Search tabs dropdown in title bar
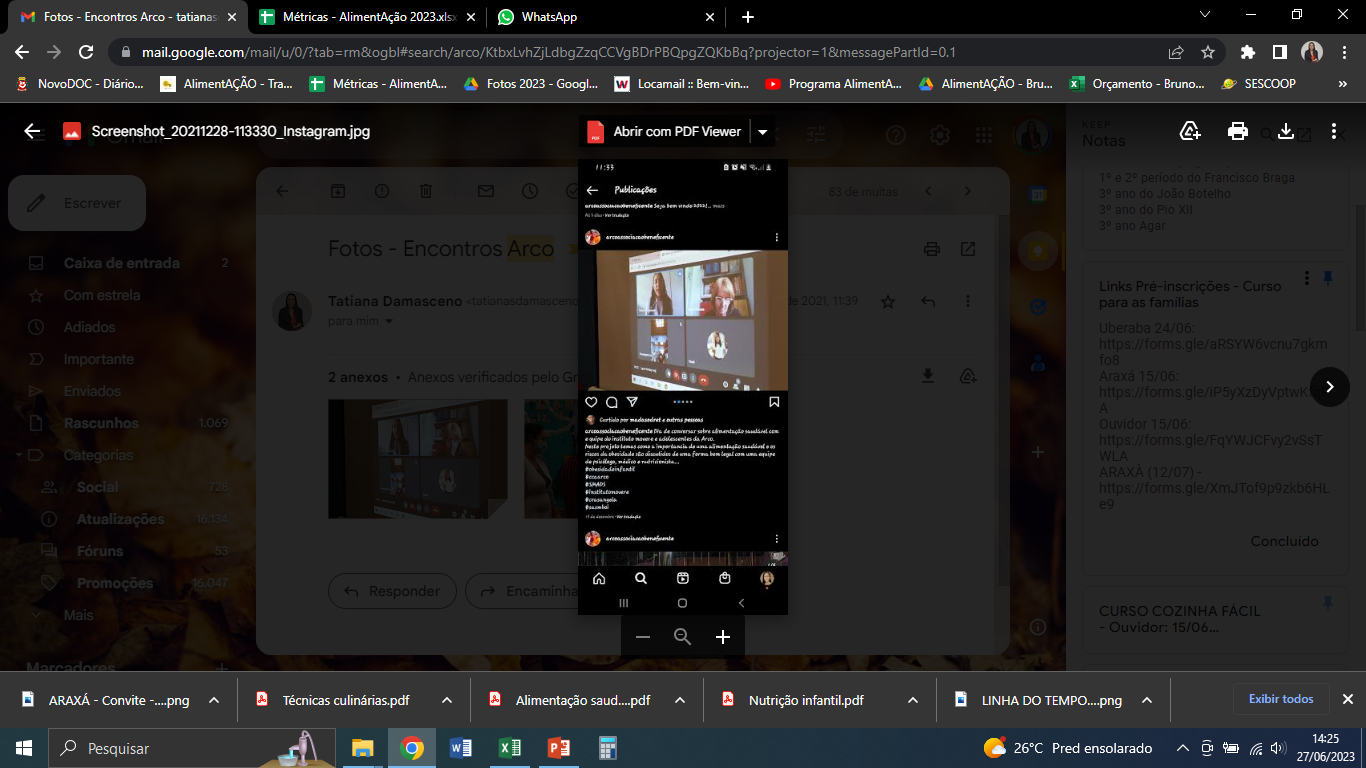Screen dimensions: 1366x768 [x=1205, y=15]
